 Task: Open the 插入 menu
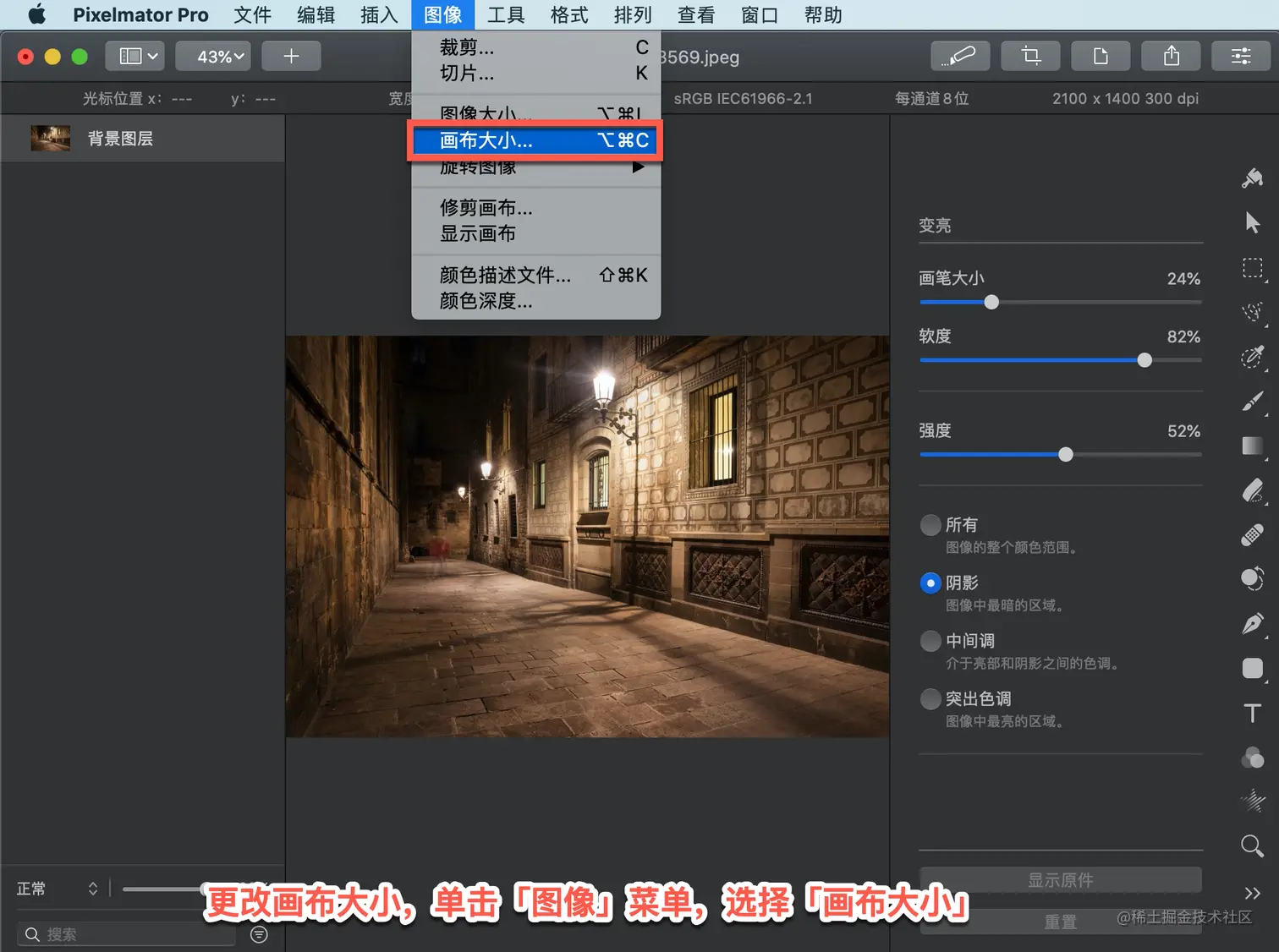pos(379,14)
